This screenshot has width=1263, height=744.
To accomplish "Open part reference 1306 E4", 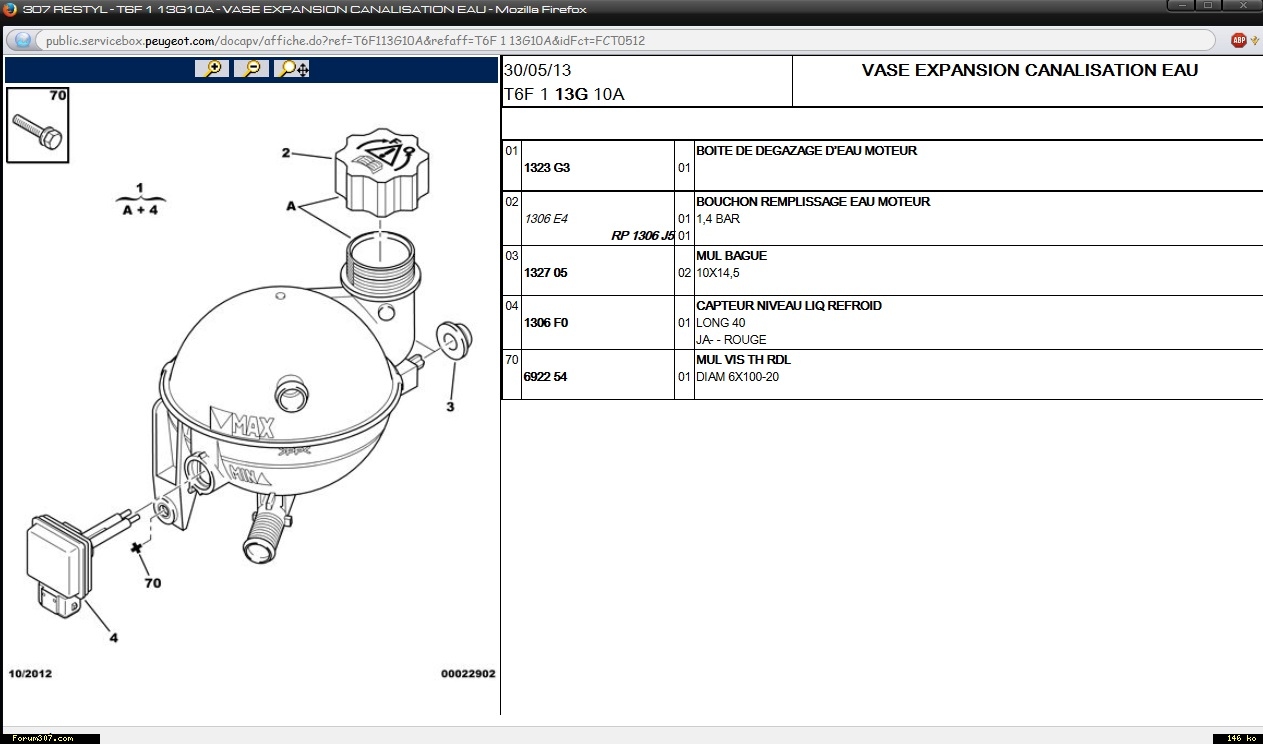I will 545,219.
